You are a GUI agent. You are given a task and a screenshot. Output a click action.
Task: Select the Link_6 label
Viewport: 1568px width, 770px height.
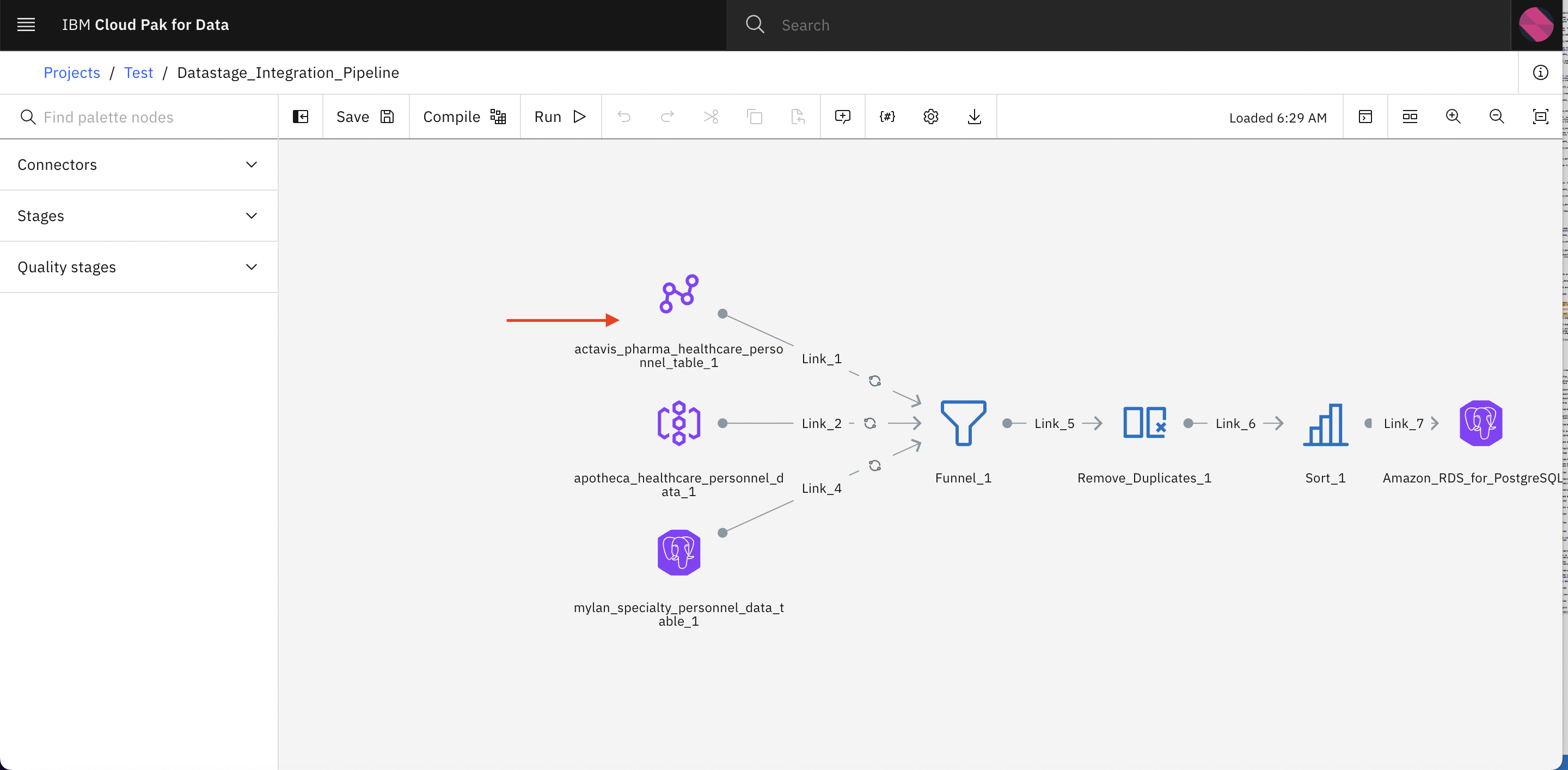click(x=1235, y=423)
